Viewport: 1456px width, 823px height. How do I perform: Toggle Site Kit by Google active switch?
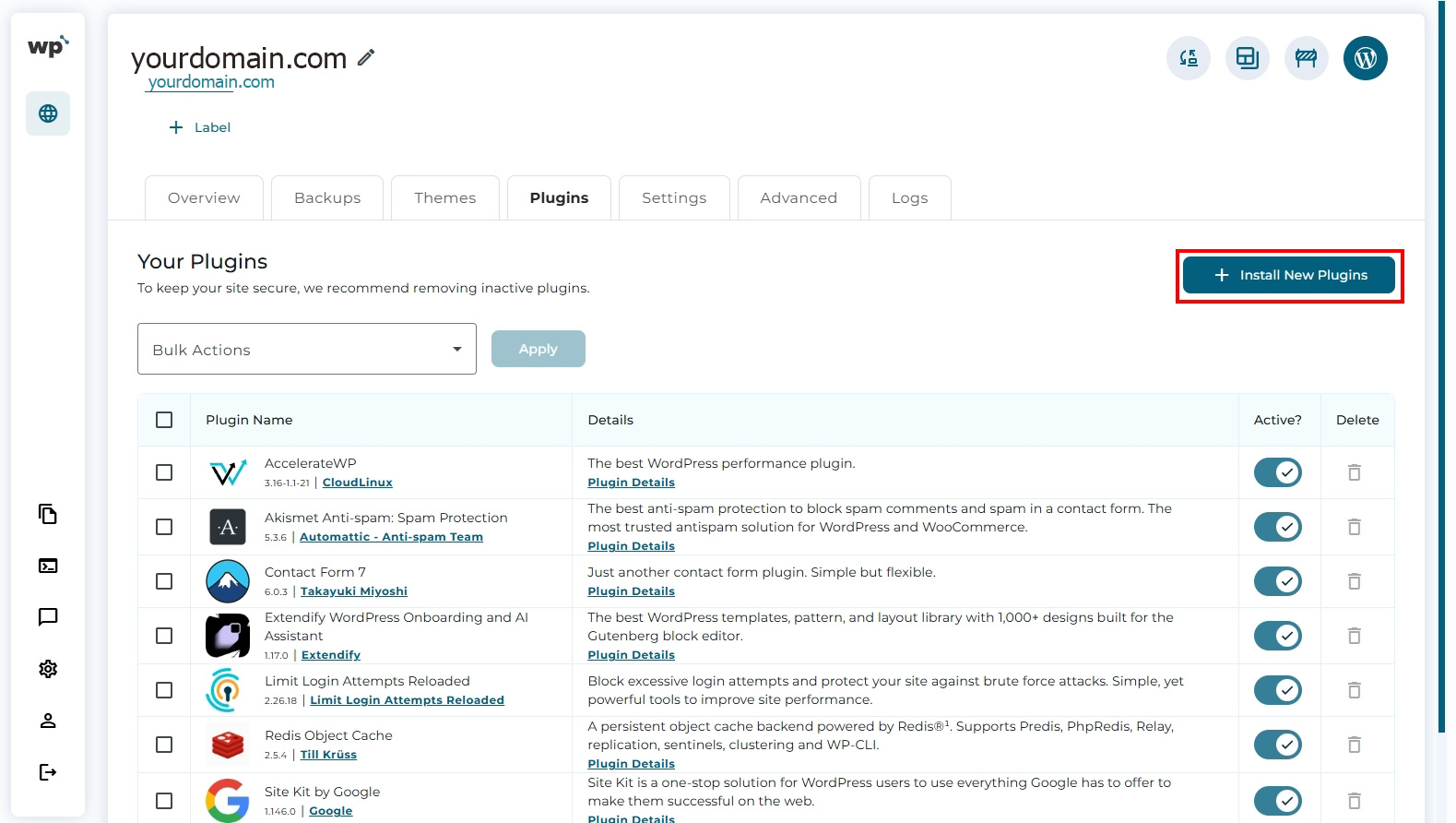point(1278,801)
